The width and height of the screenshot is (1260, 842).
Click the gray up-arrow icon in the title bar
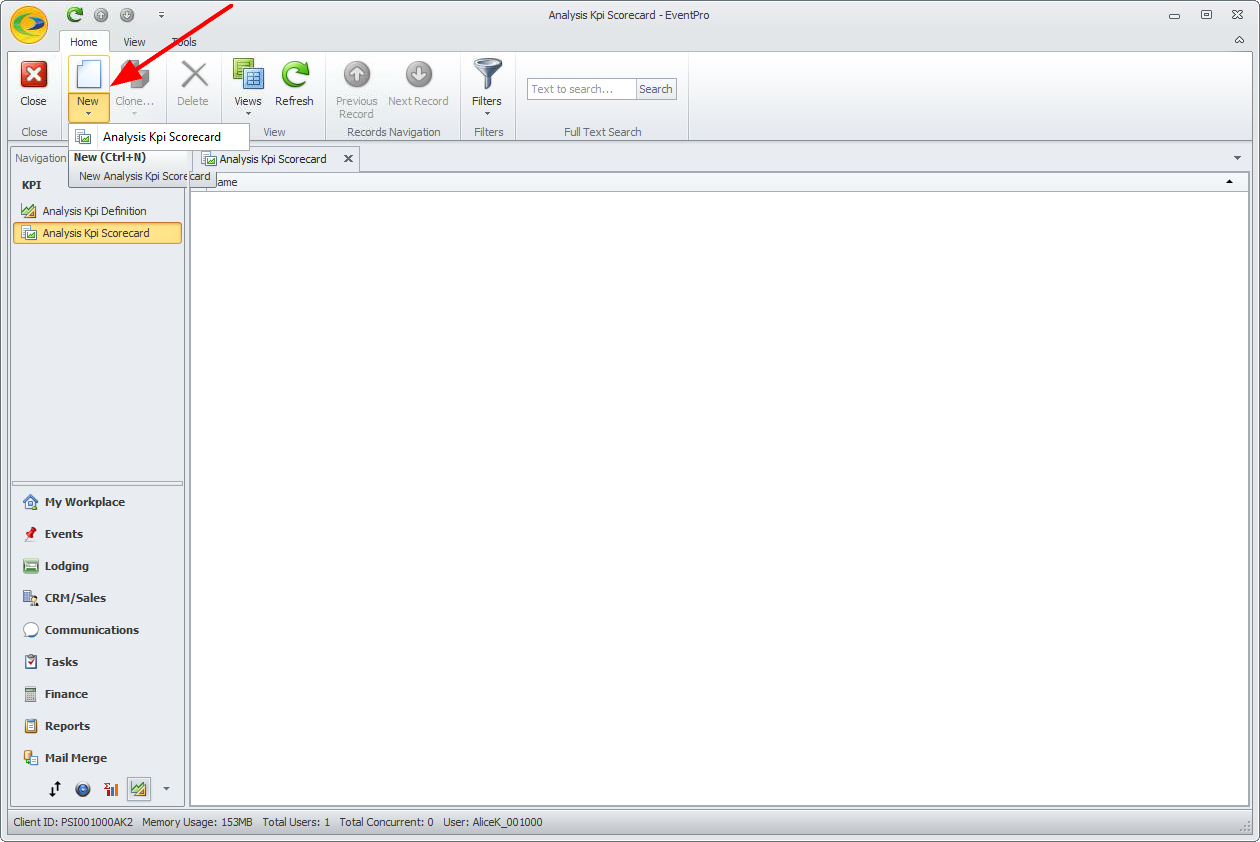tap(101, 15)
